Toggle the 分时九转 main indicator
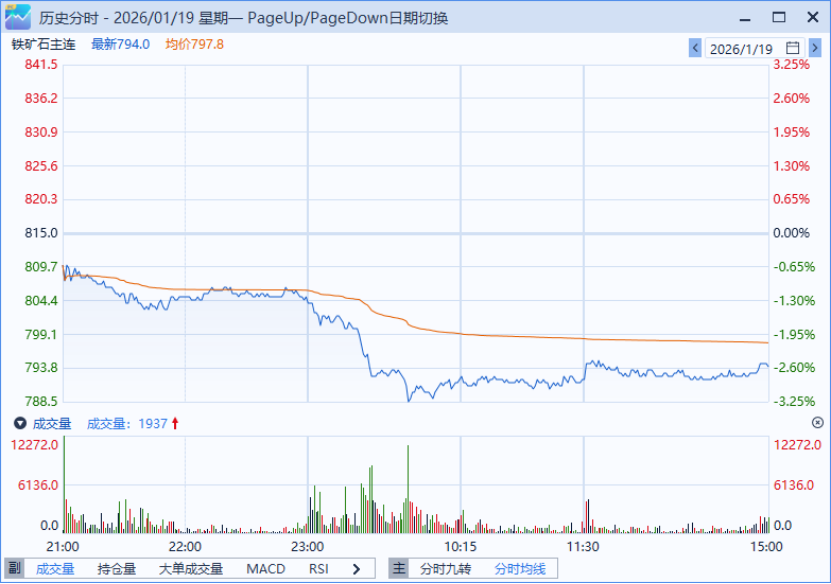This screenshot has width=831, height=584. (x=446, y=569)
